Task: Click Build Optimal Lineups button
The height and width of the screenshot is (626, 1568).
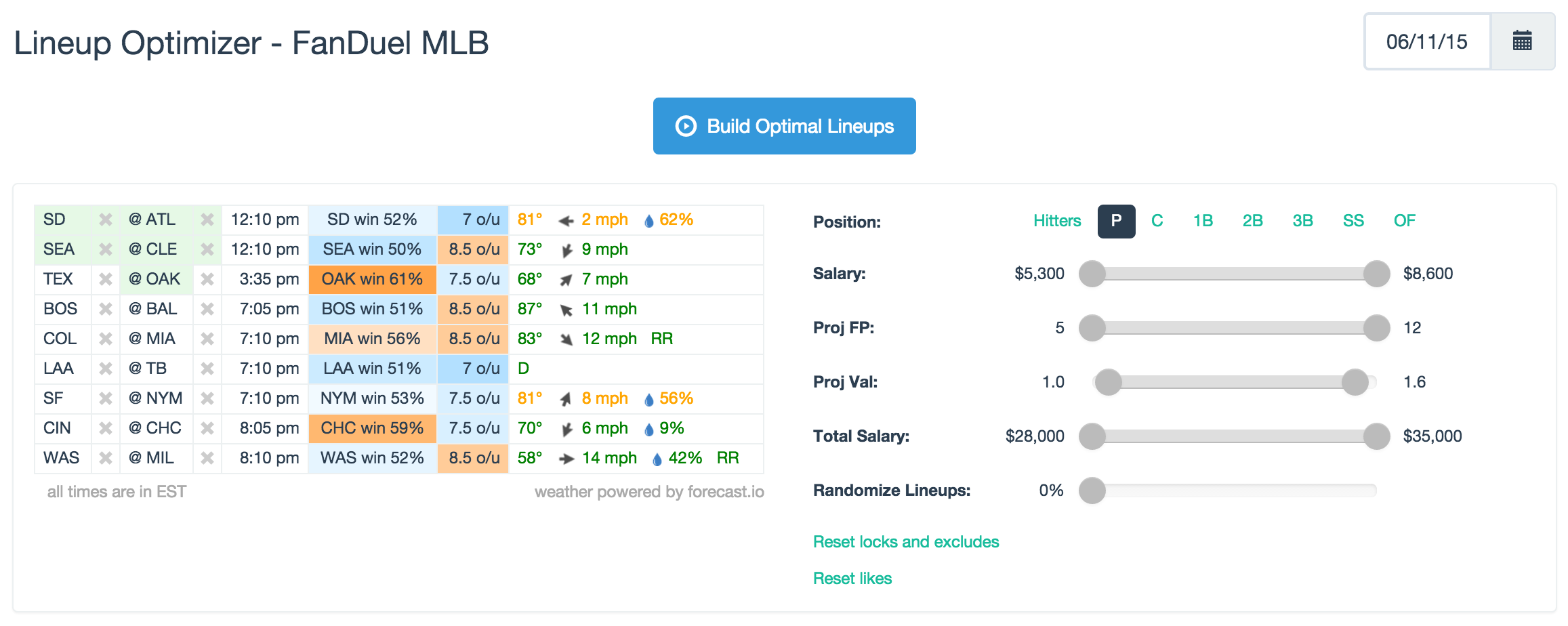Action: tap(784, 126)
